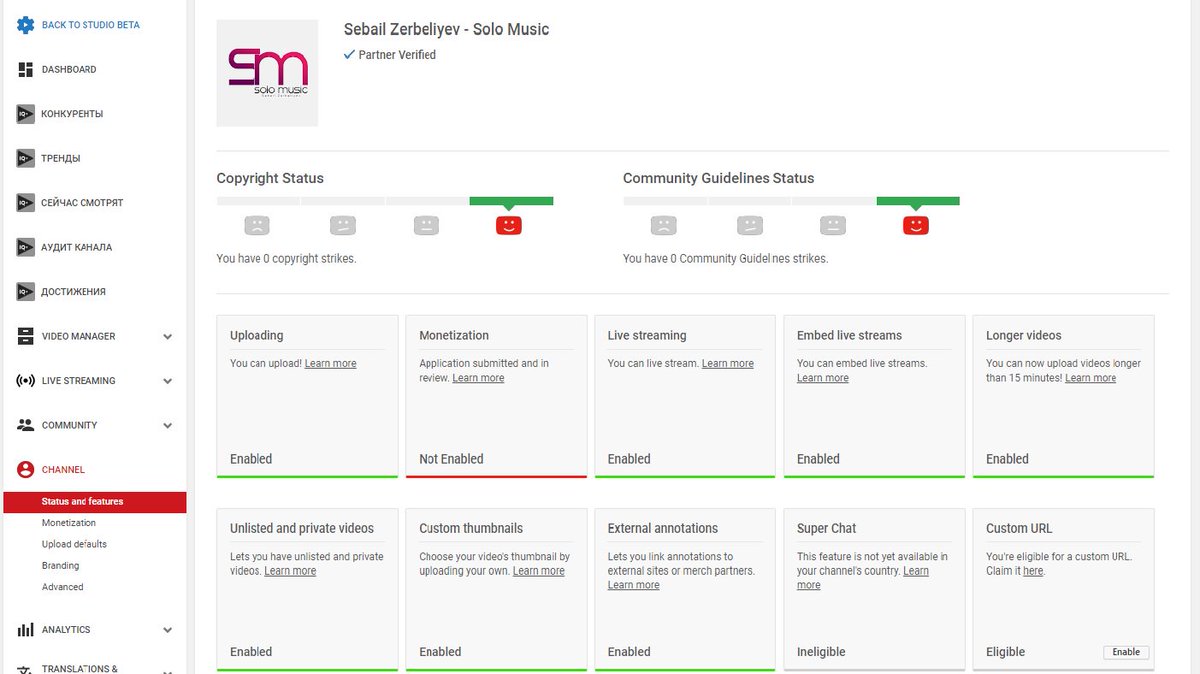Click the Translations icon at sidebar bottom
Screen dimensions: 1200x674
(x=25, y=669)
